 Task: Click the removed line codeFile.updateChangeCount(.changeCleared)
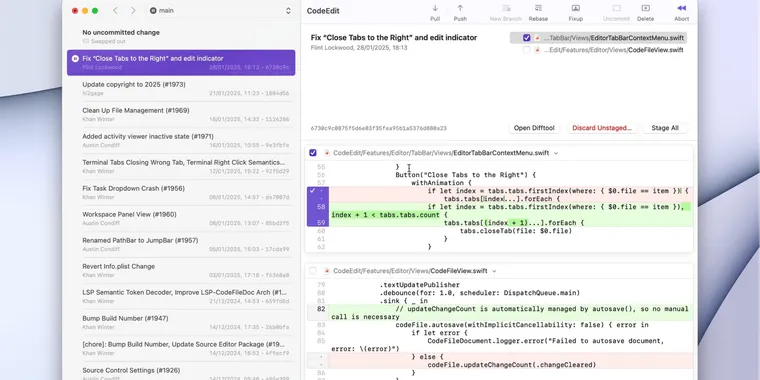coord(511,364)
